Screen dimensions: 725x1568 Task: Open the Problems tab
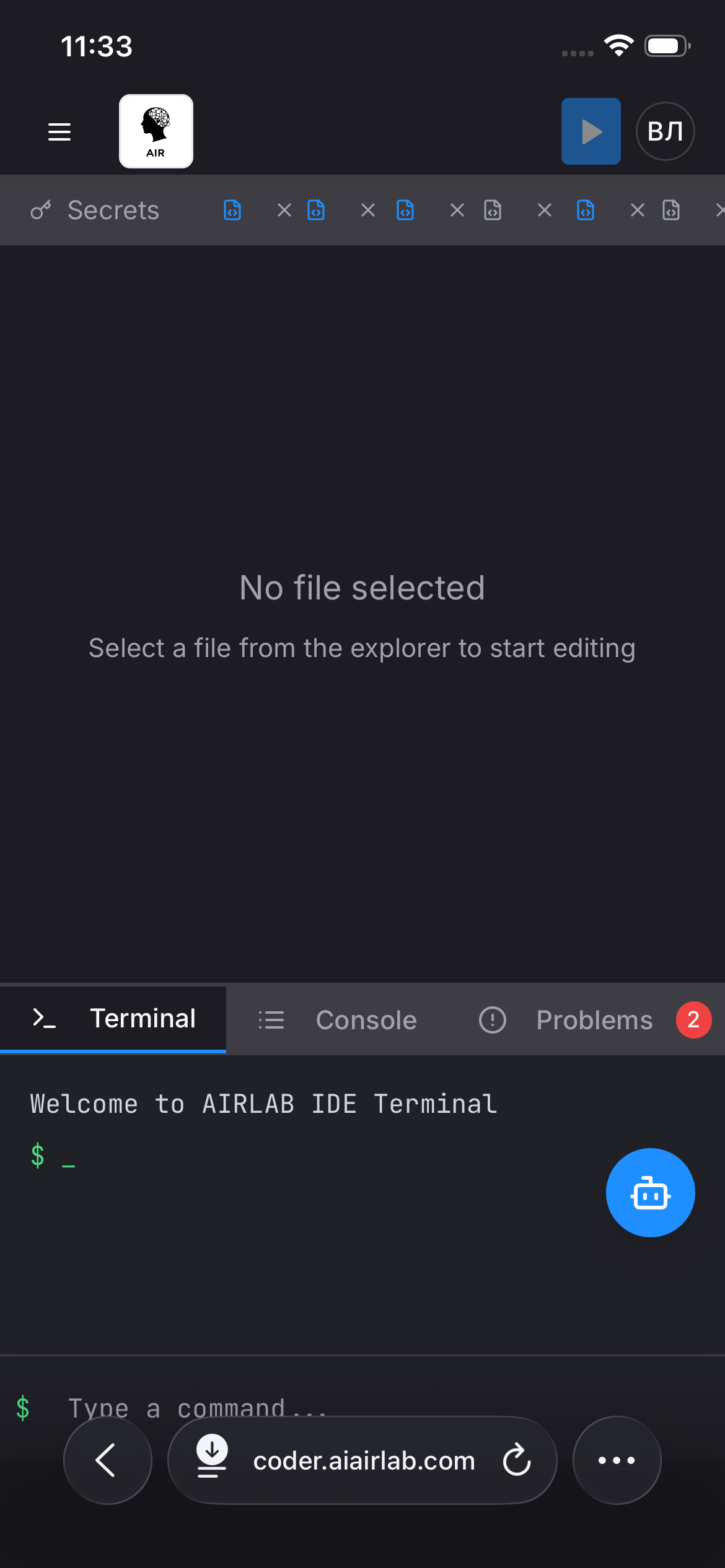point(595,1020)
